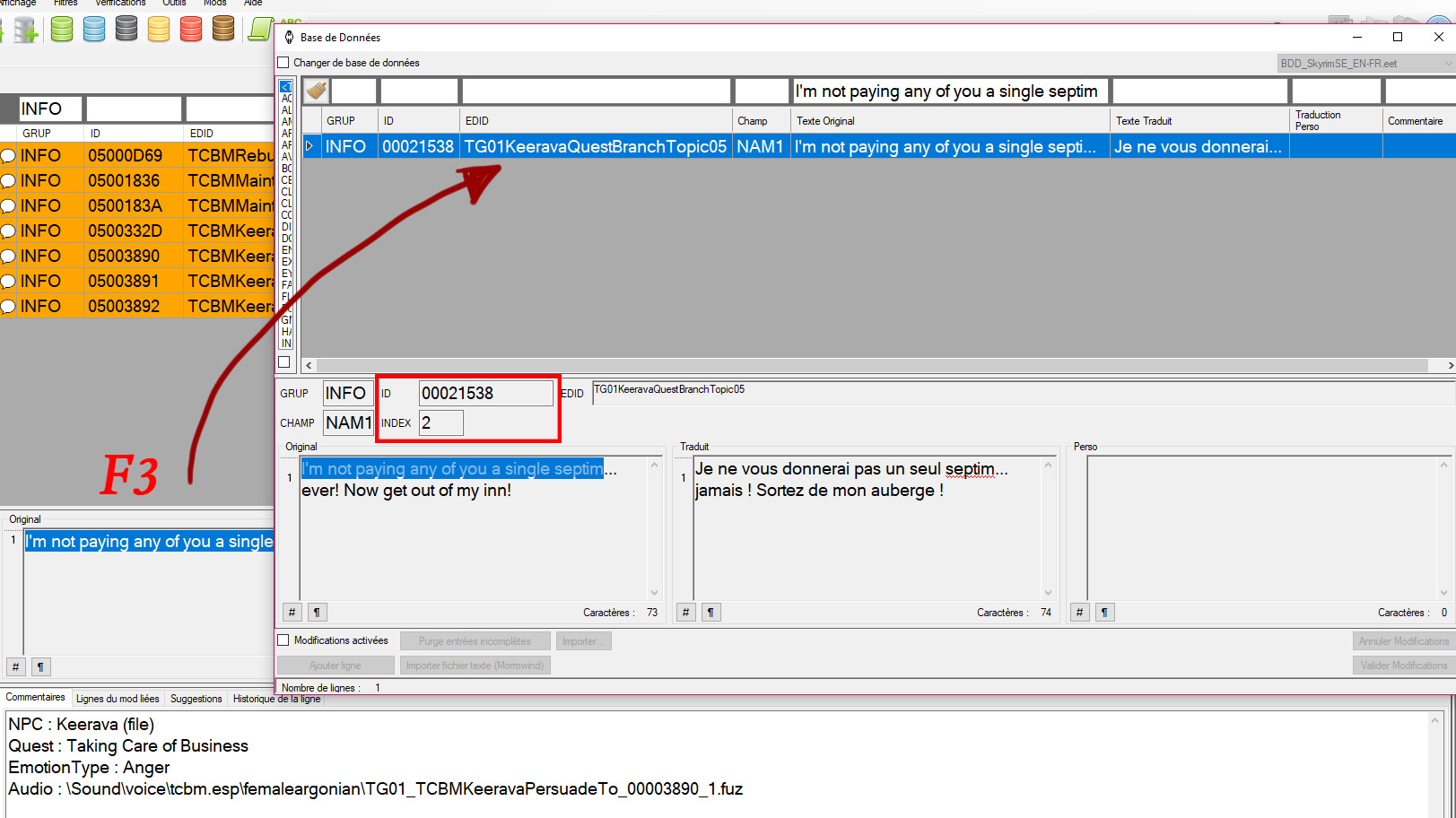Enable Modifications activées checkbox

(283, 640)
